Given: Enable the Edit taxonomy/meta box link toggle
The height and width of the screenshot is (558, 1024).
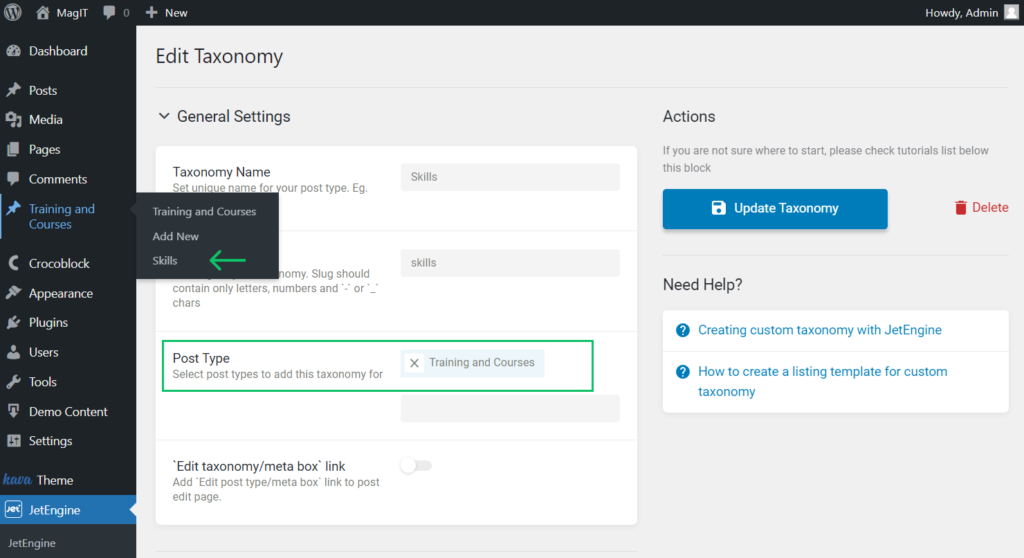Looking at the screenshot, I should (416, 466).
